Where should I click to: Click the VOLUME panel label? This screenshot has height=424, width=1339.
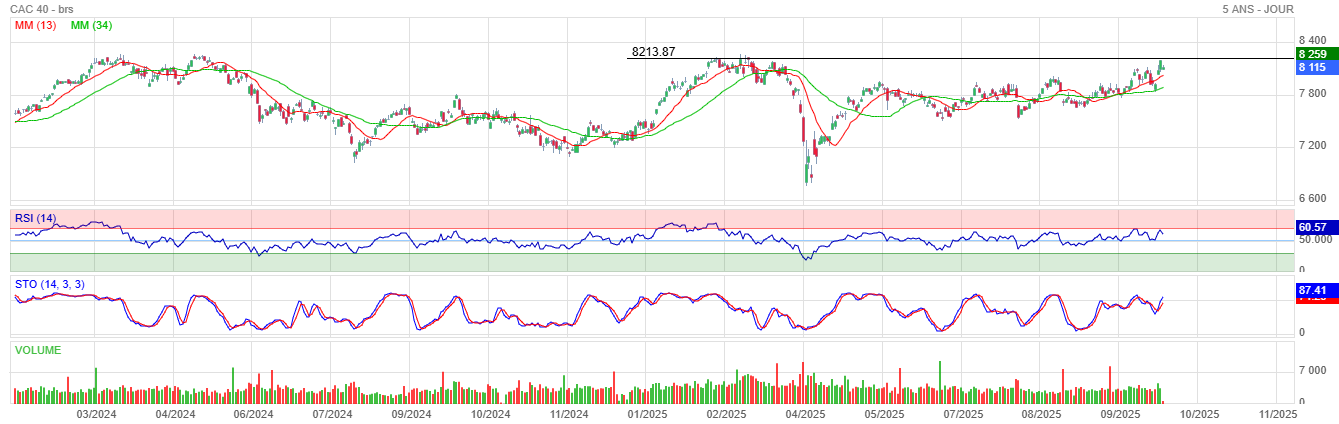(x=38, y=350)
